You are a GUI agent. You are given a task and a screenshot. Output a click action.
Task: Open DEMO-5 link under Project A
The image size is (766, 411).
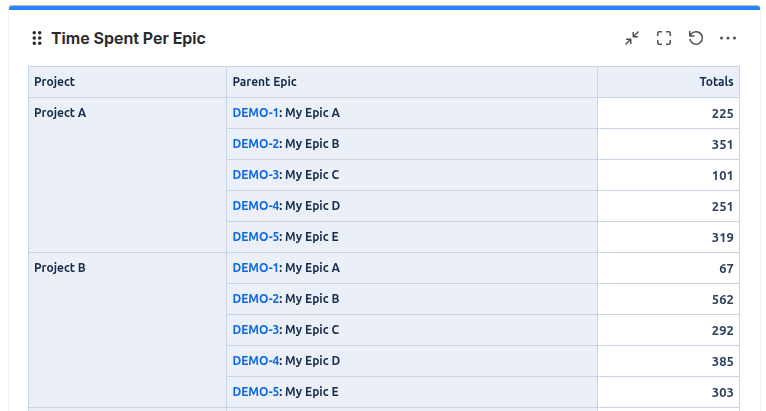click(255, 237)
